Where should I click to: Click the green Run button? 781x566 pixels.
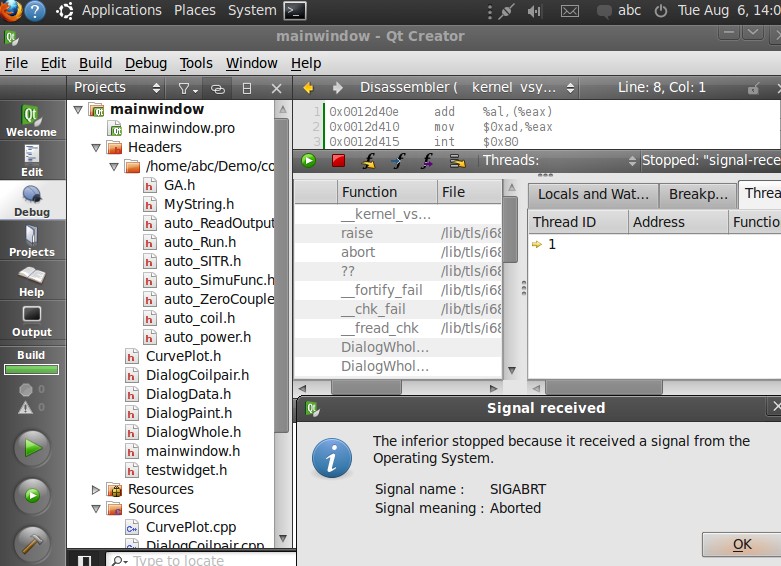32,448
